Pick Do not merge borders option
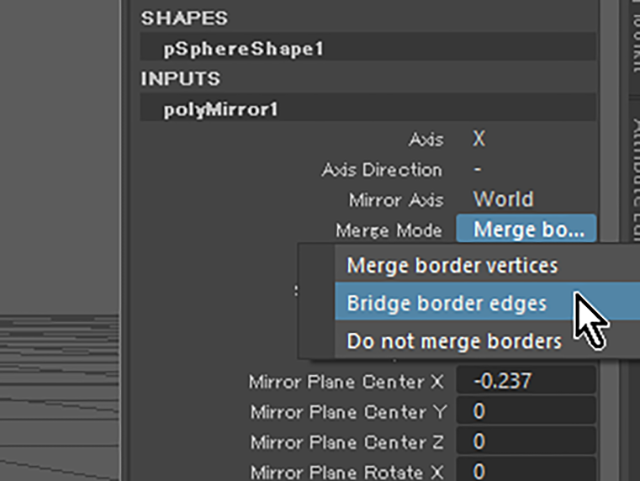This screenshot has width=640, height=481. (454, 342)
